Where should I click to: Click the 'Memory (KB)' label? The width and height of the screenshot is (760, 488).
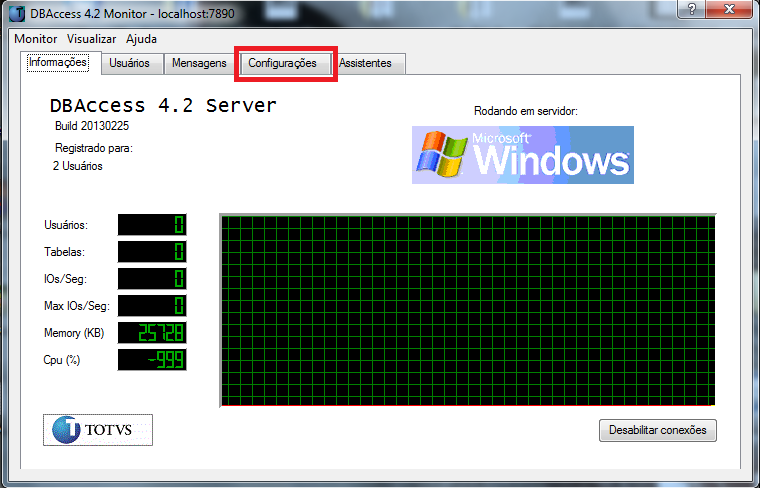coord(74,333)
